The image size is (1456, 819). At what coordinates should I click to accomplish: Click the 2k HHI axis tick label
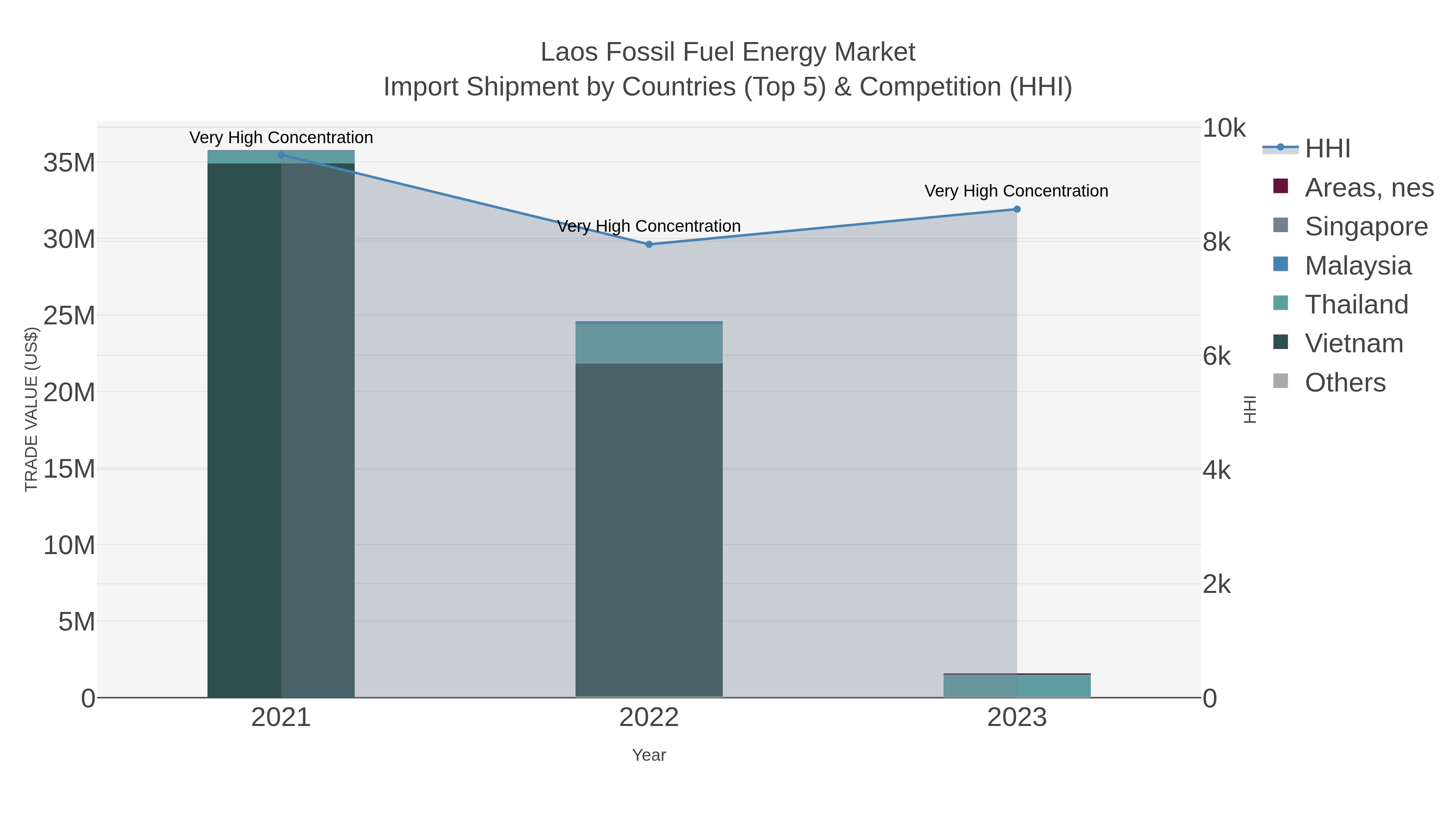[1217, 584]
